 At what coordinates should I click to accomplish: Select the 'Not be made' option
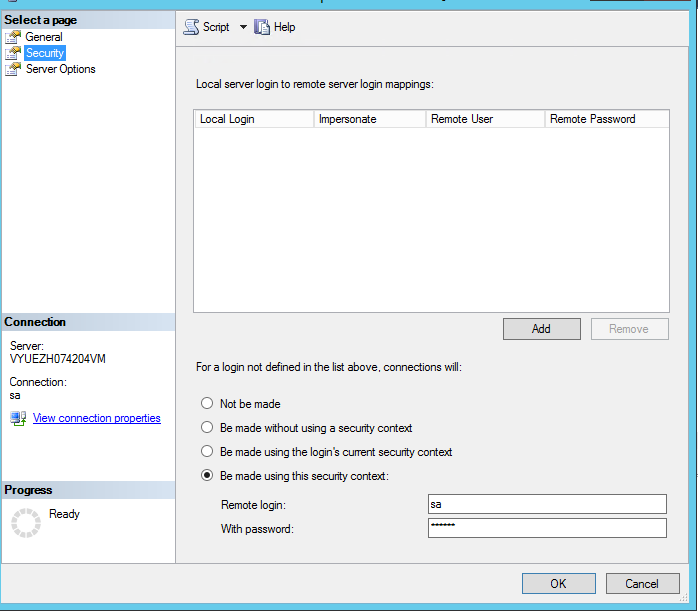click(207, 403)
